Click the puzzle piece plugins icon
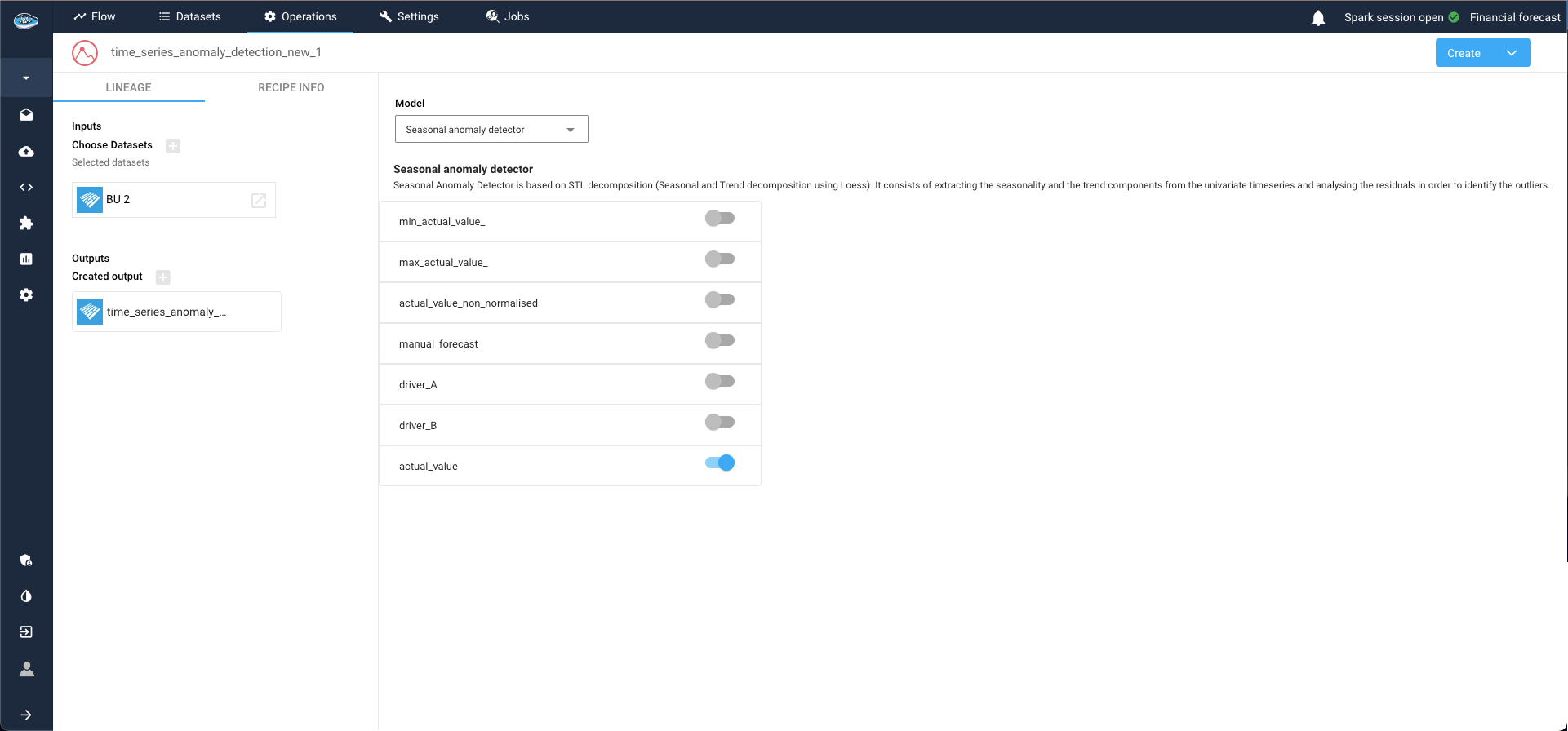 point(26,224)
